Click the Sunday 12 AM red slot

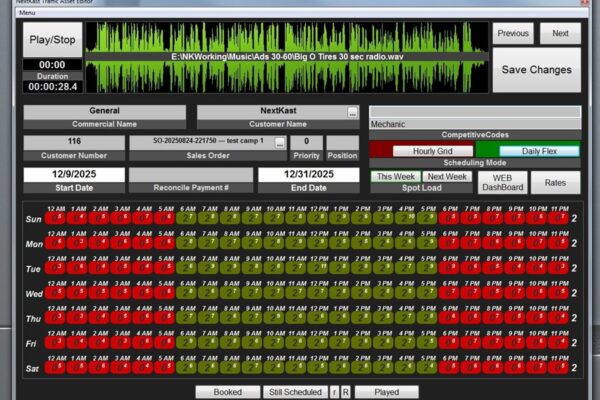click(58, 218)
